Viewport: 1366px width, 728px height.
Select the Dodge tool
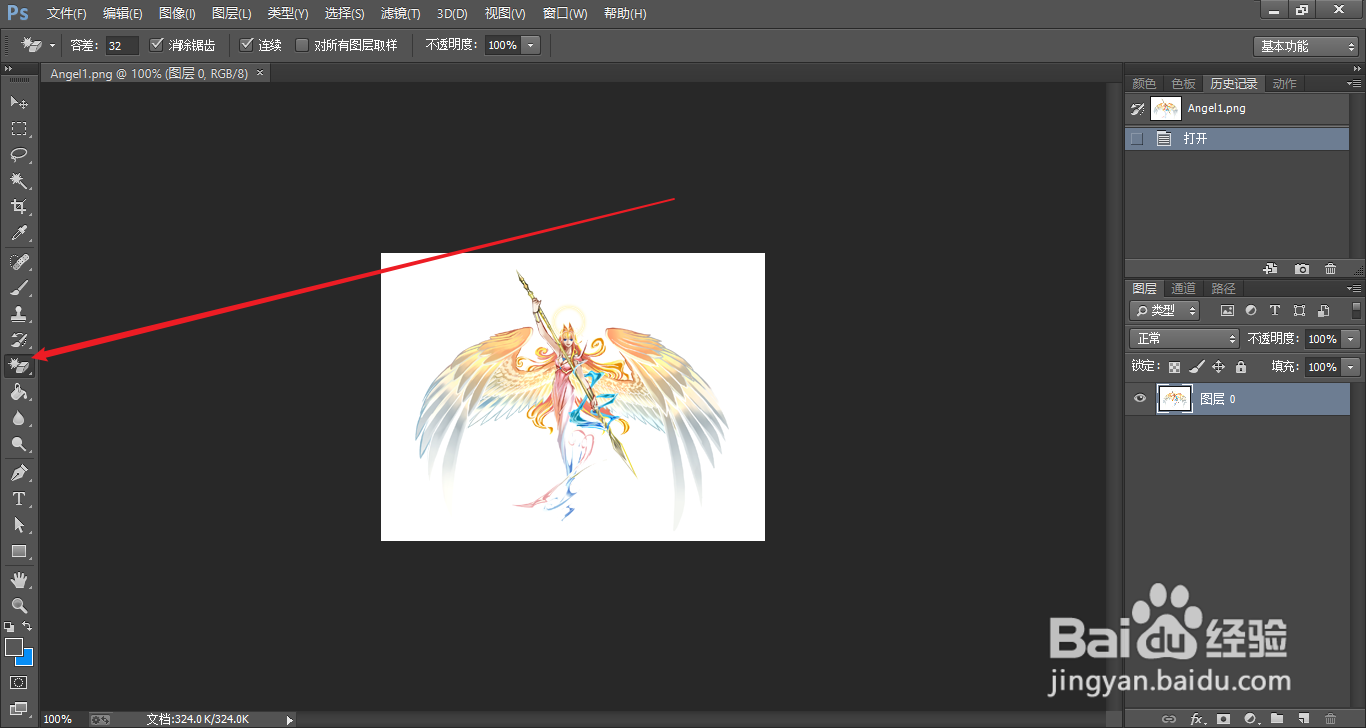coord(19,445)
